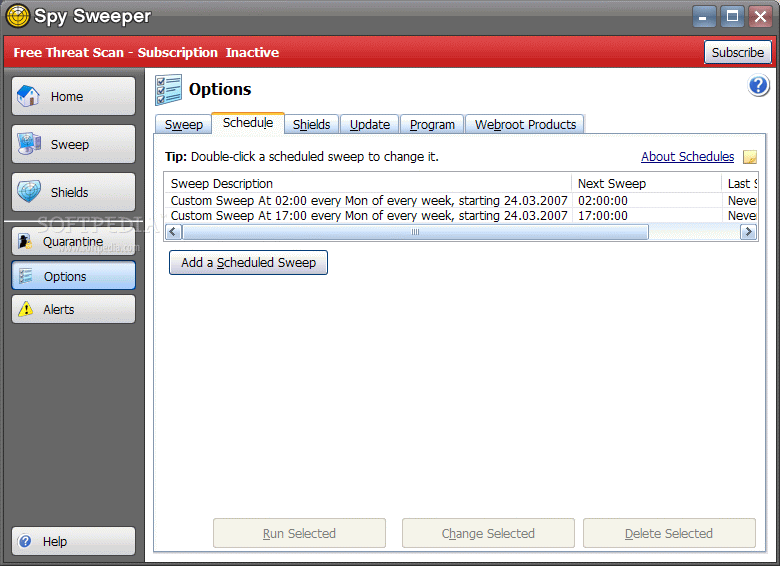Switch to the Update tab
The height and width of the screenshot is (566, 780).
pos(370,124)
